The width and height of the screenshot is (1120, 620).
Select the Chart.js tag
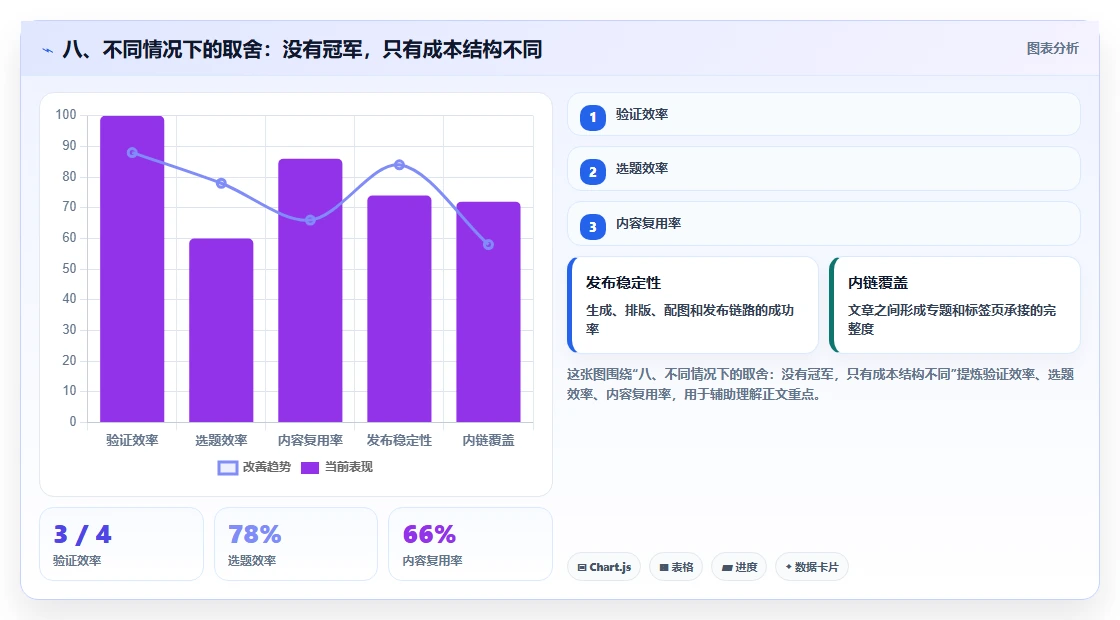click(604, 567)
